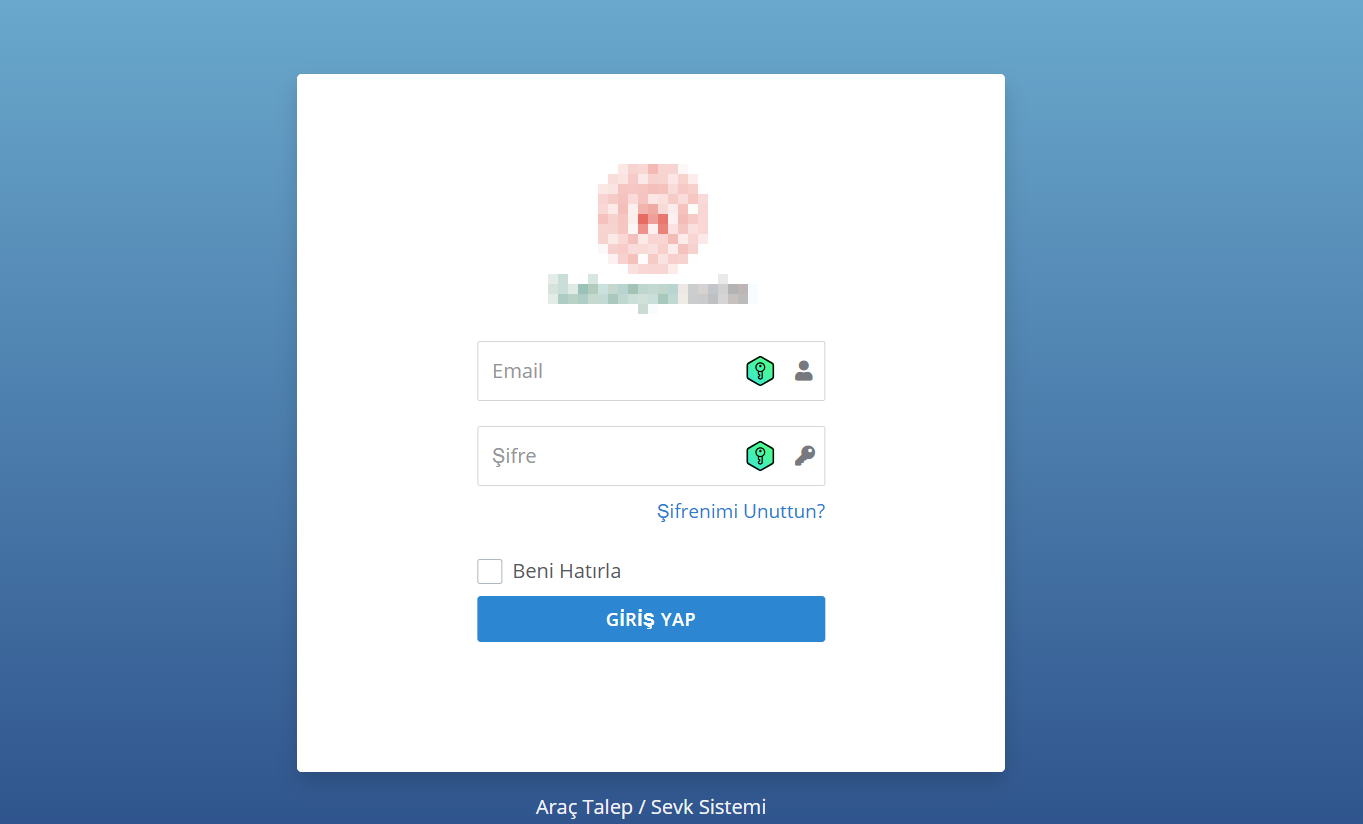Tick the Beni Hatırla checkbox
Image resolution: width=1363 pixels, height=824 pixels.
[x=490, y=571]
